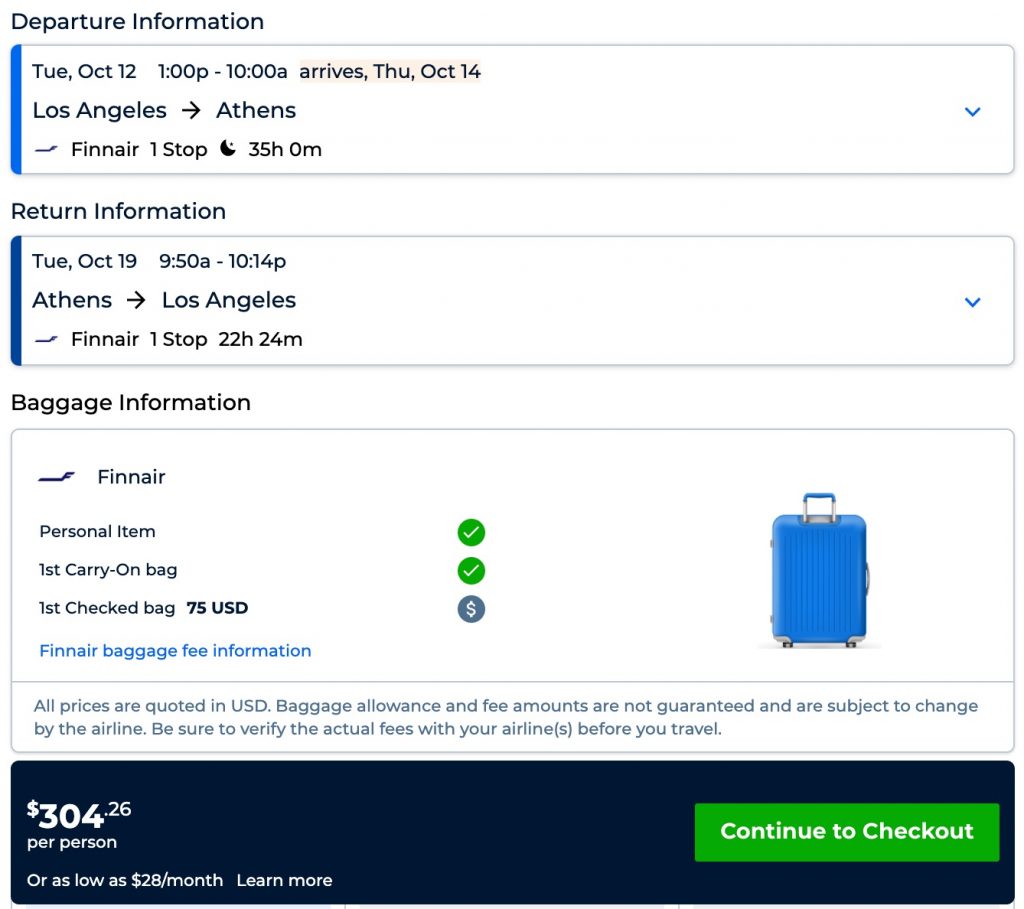Viewport: 1024px width, 909px height.
Task: Click the dollar fee icon for 1st Checked bag
Action: tap(471, 609)
